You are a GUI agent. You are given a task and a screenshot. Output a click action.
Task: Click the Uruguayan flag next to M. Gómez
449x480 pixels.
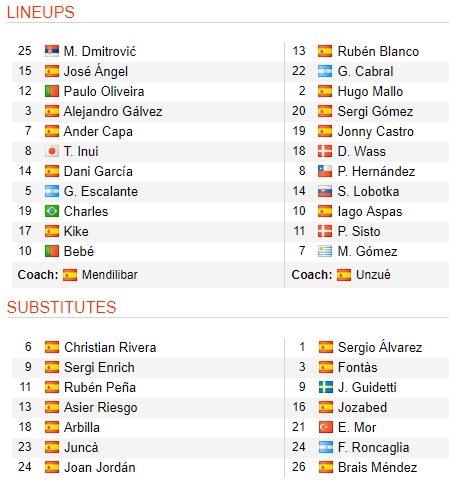[x=325, y=251]
